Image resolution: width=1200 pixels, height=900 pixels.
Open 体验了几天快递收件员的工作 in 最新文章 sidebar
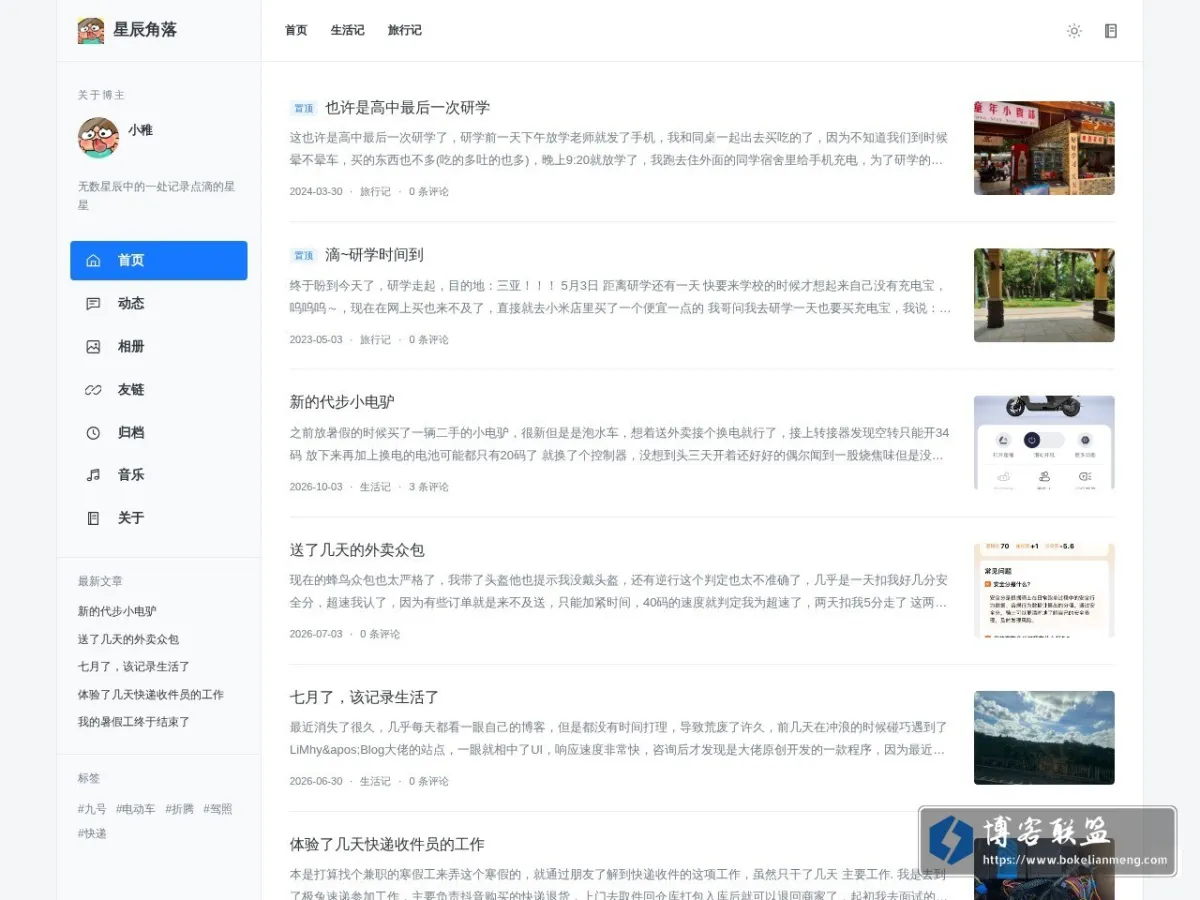(151, 695)
